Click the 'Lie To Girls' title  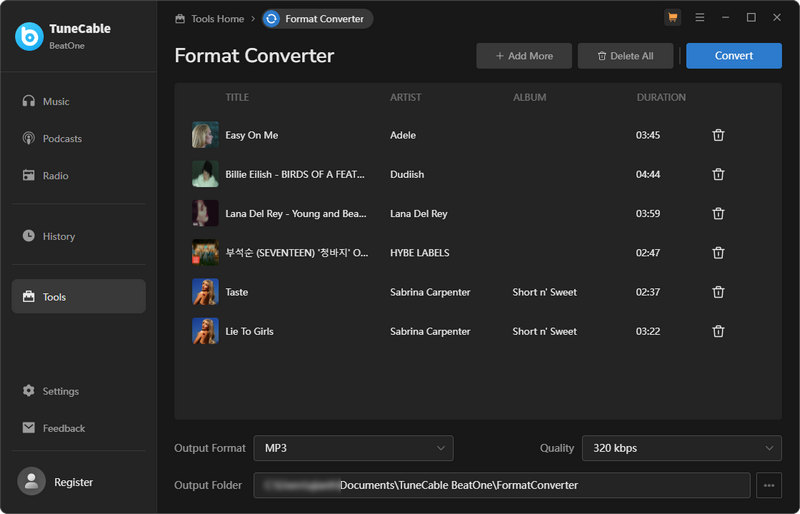[249, 331]
